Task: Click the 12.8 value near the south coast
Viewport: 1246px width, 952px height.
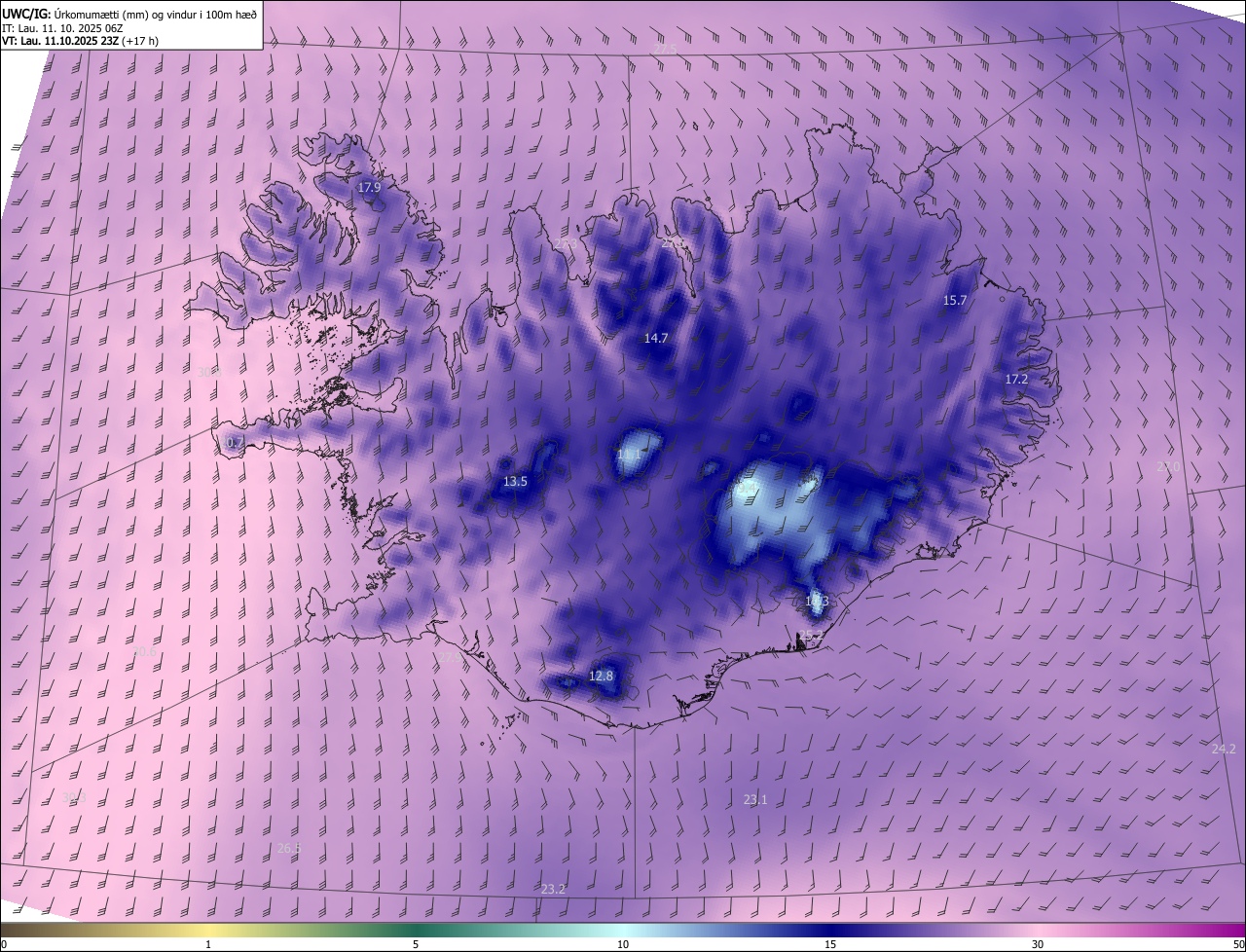Action: [x=602, y=677]
